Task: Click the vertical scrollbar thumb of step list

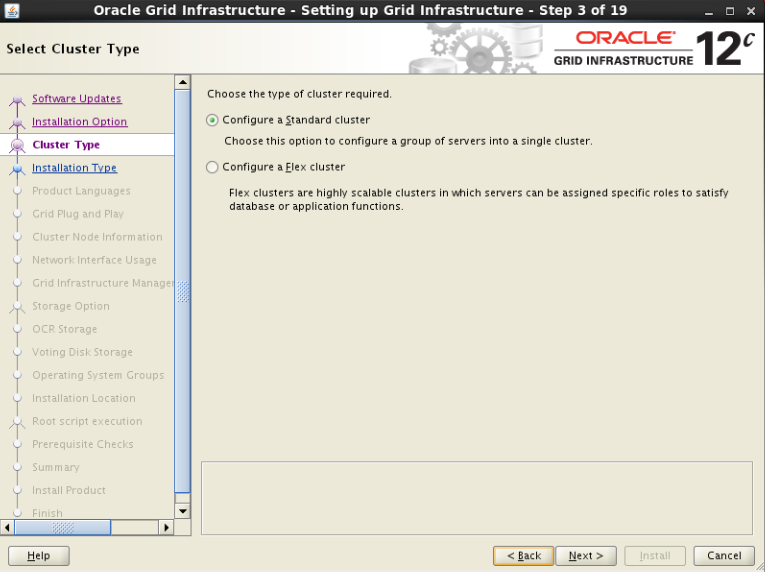Action: (182, 291)
